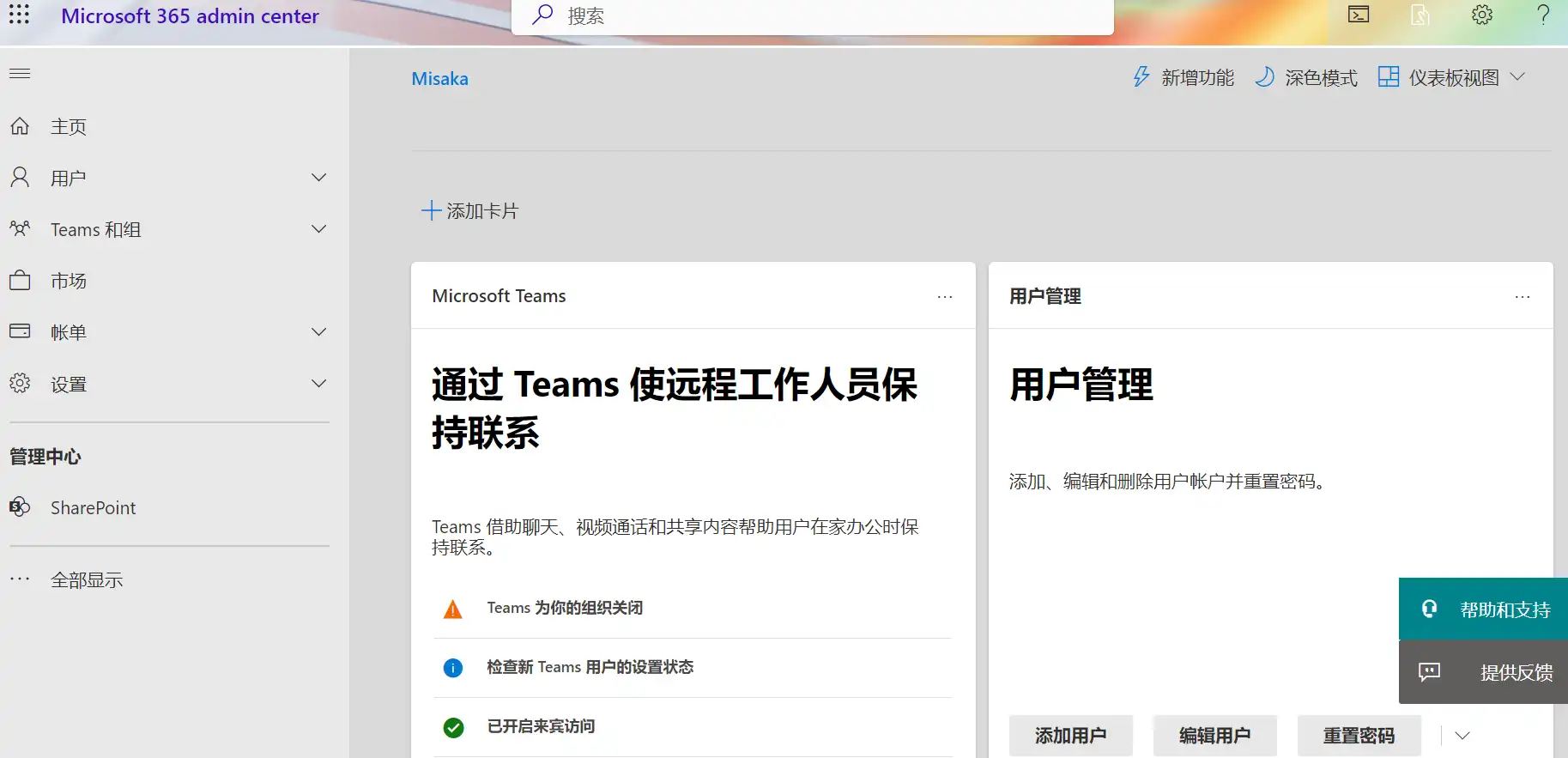Click 全部显示 to show all items
The height and width of the screenshot is (758, 1568).
[87, 580]
